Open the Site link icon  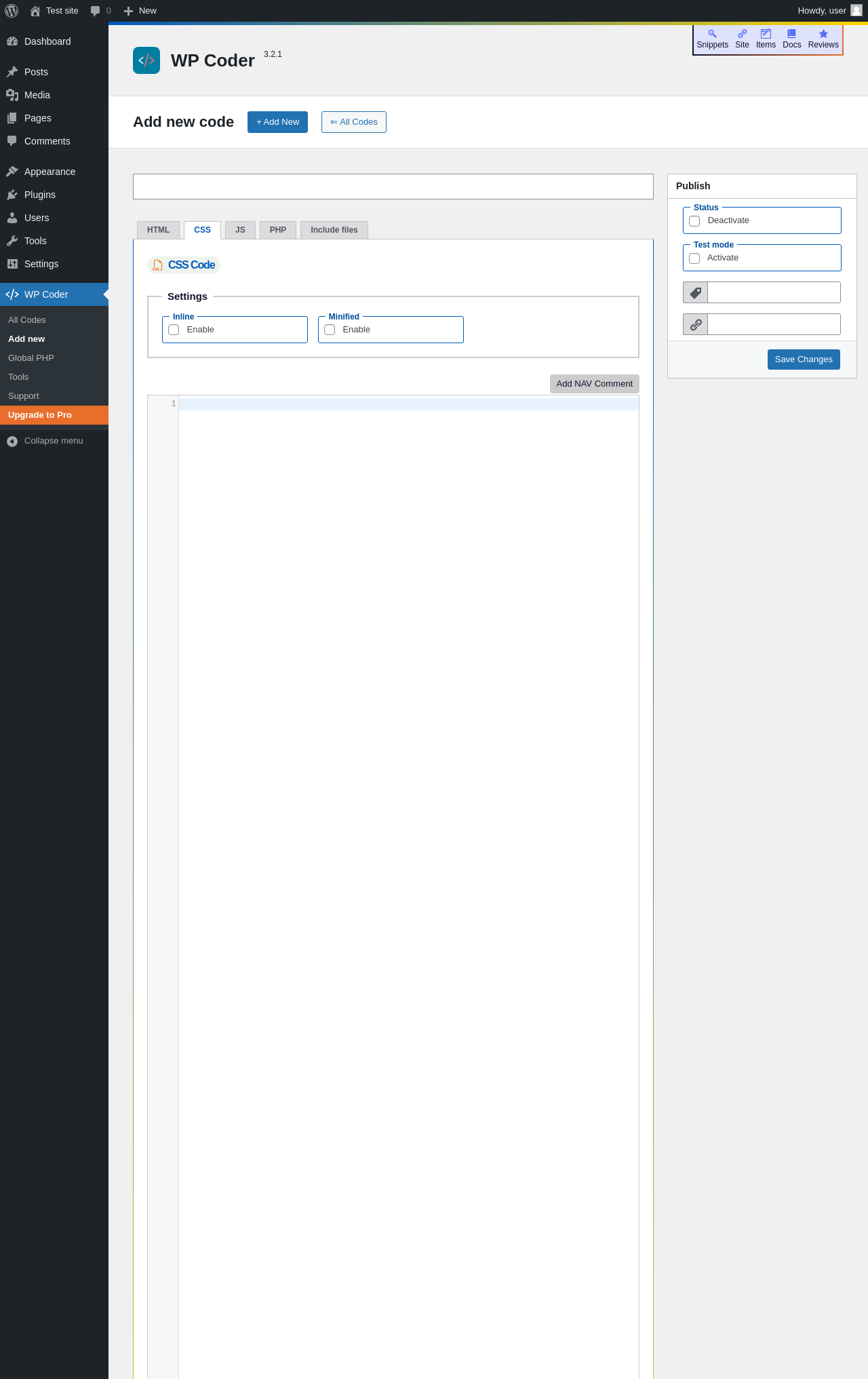(x=742, y=33)
